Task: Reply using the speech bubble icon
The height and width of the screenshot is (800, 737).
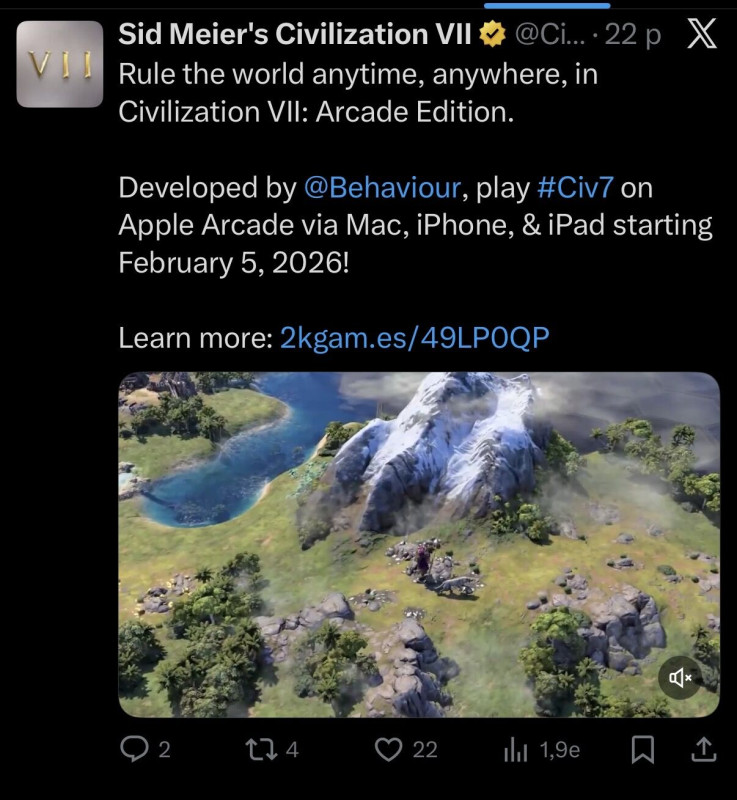Action: pos(134,749)
